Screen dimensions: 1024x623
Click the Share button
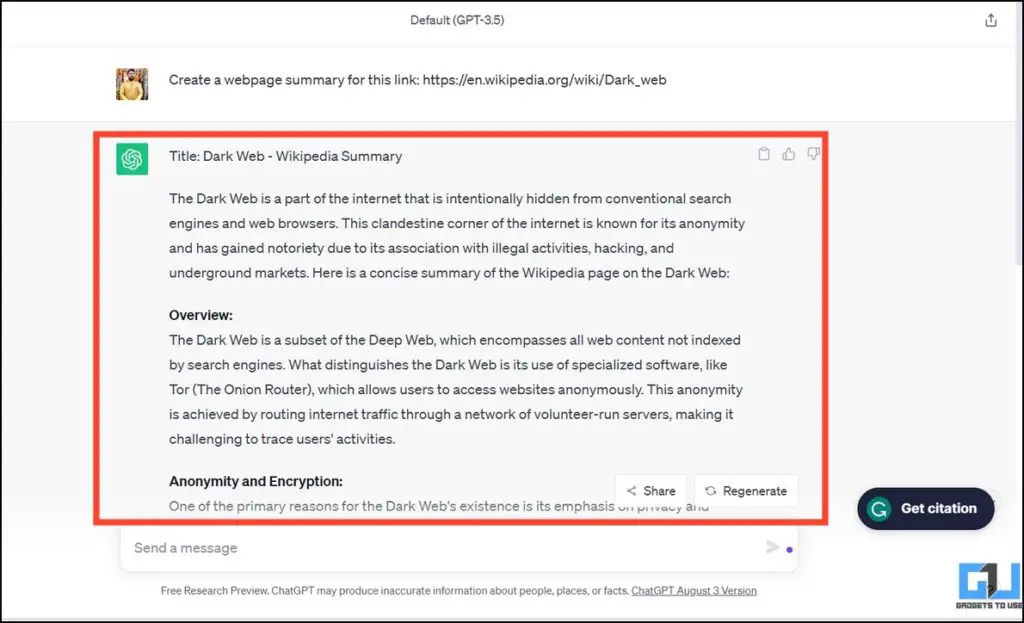pyautogui.click(x=651, y=491)
